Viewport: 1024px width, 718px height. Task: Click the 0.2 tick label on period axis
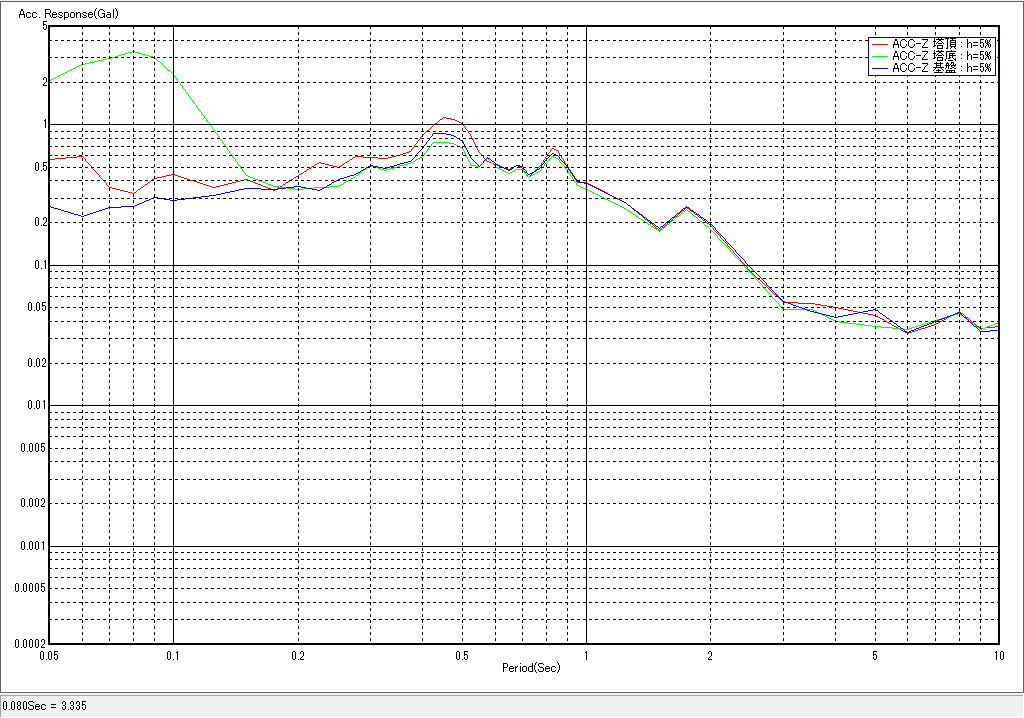pos(297,656)
